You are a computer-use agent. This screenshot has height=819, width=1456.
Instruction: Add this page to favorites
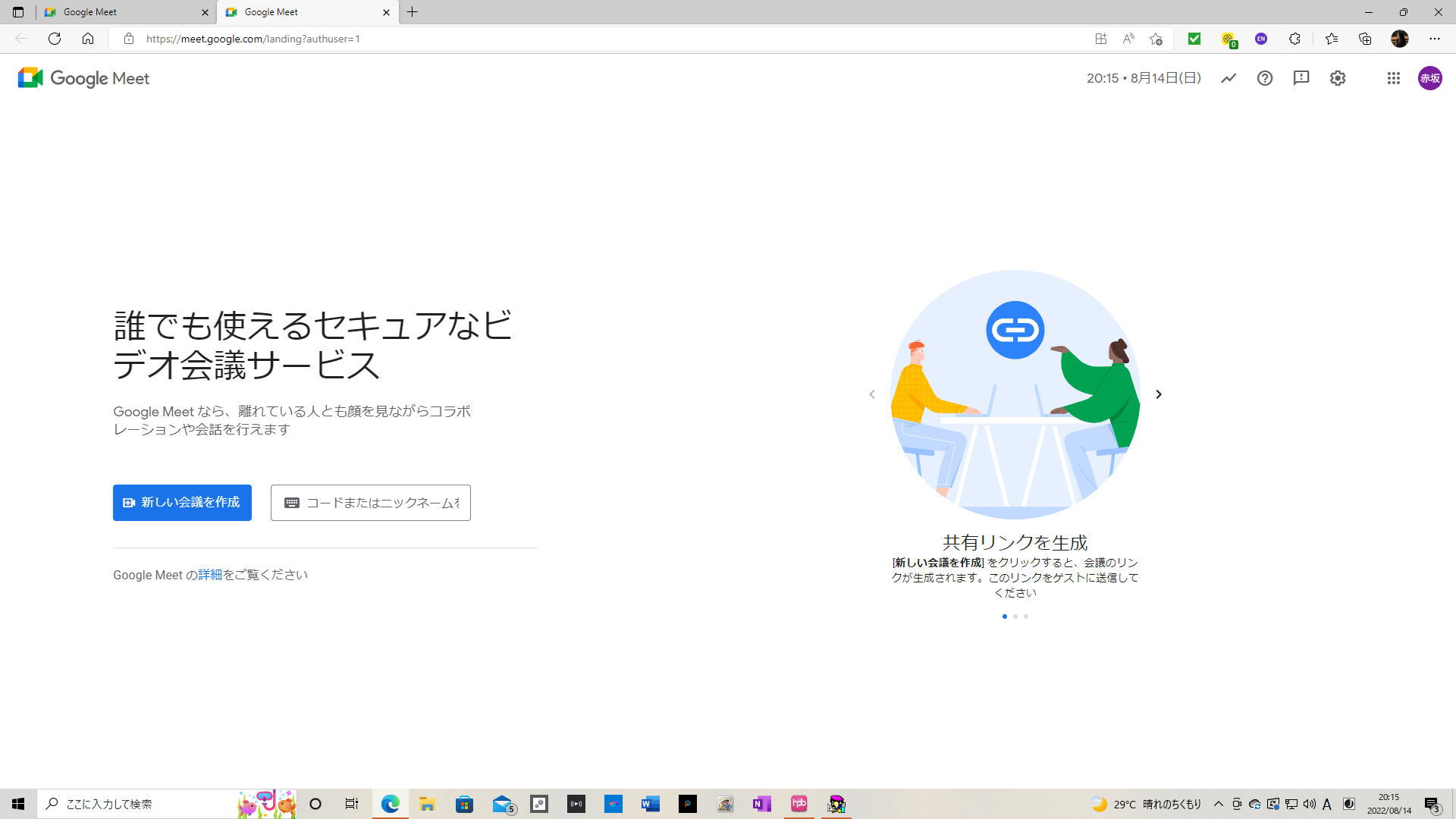pos(1156,39)
